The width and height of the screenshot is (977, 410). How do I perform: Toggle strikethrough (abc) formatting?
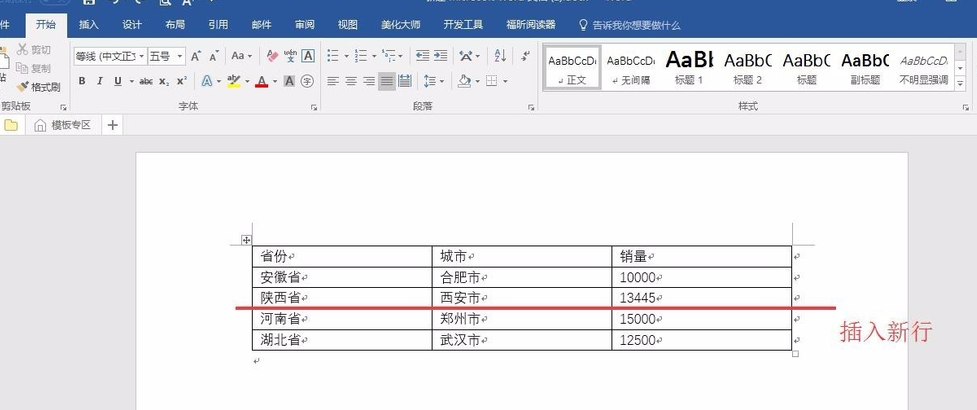click(x=146, y=81)
